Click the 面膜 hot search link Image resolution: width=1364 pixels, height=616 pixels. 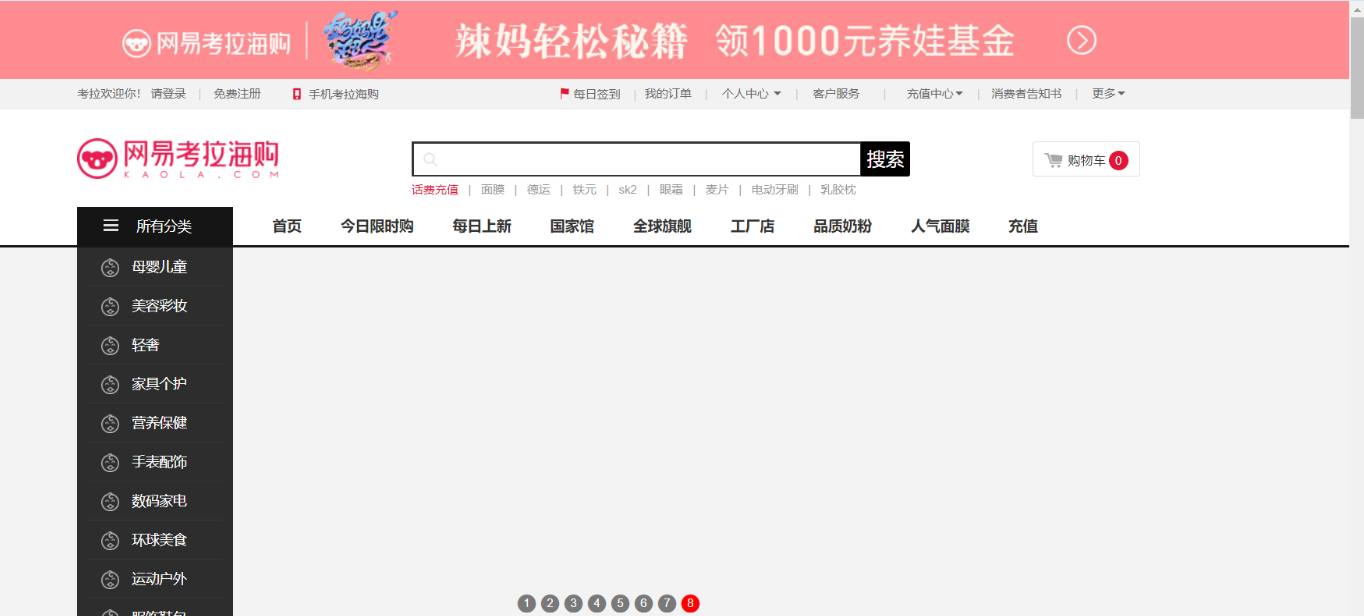(493, 189)
